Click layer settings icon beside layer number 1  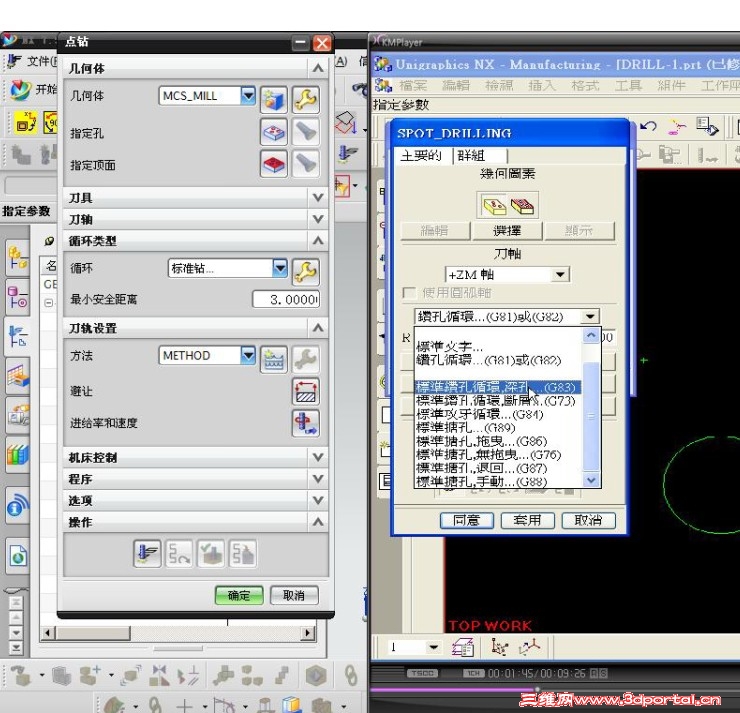(462, 647)
